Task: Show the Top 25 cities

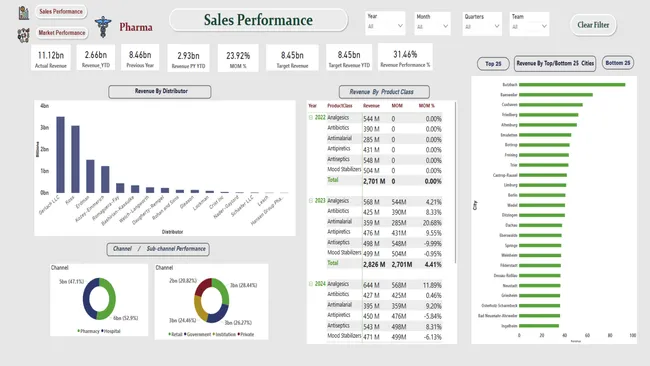Action: tap(493, 64)
